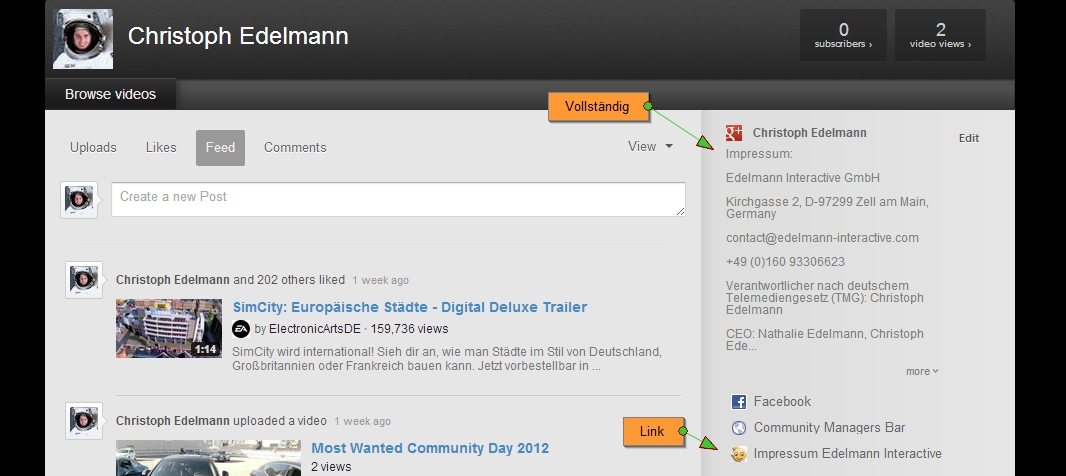Click Christoph Edelmann name in Google+ panel
Image resolution: width=1066 pixels, height=476 pixels.
click(809, 133)
